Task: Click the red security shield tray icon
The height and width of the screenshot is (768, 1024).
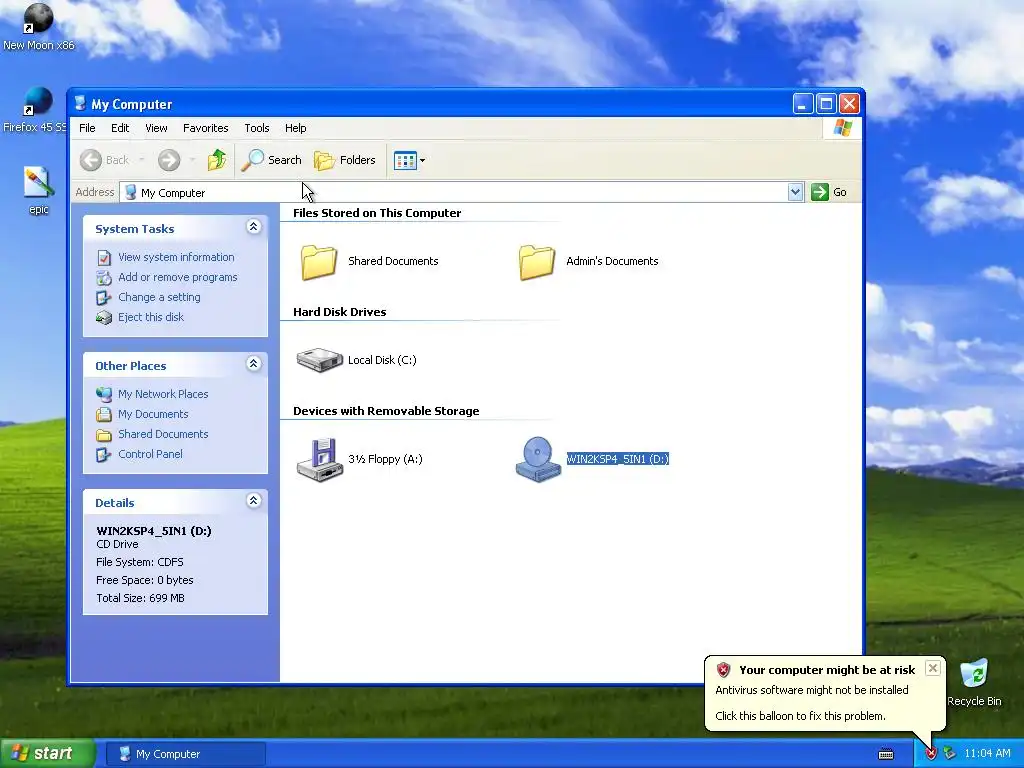Action: pos(931,754)
